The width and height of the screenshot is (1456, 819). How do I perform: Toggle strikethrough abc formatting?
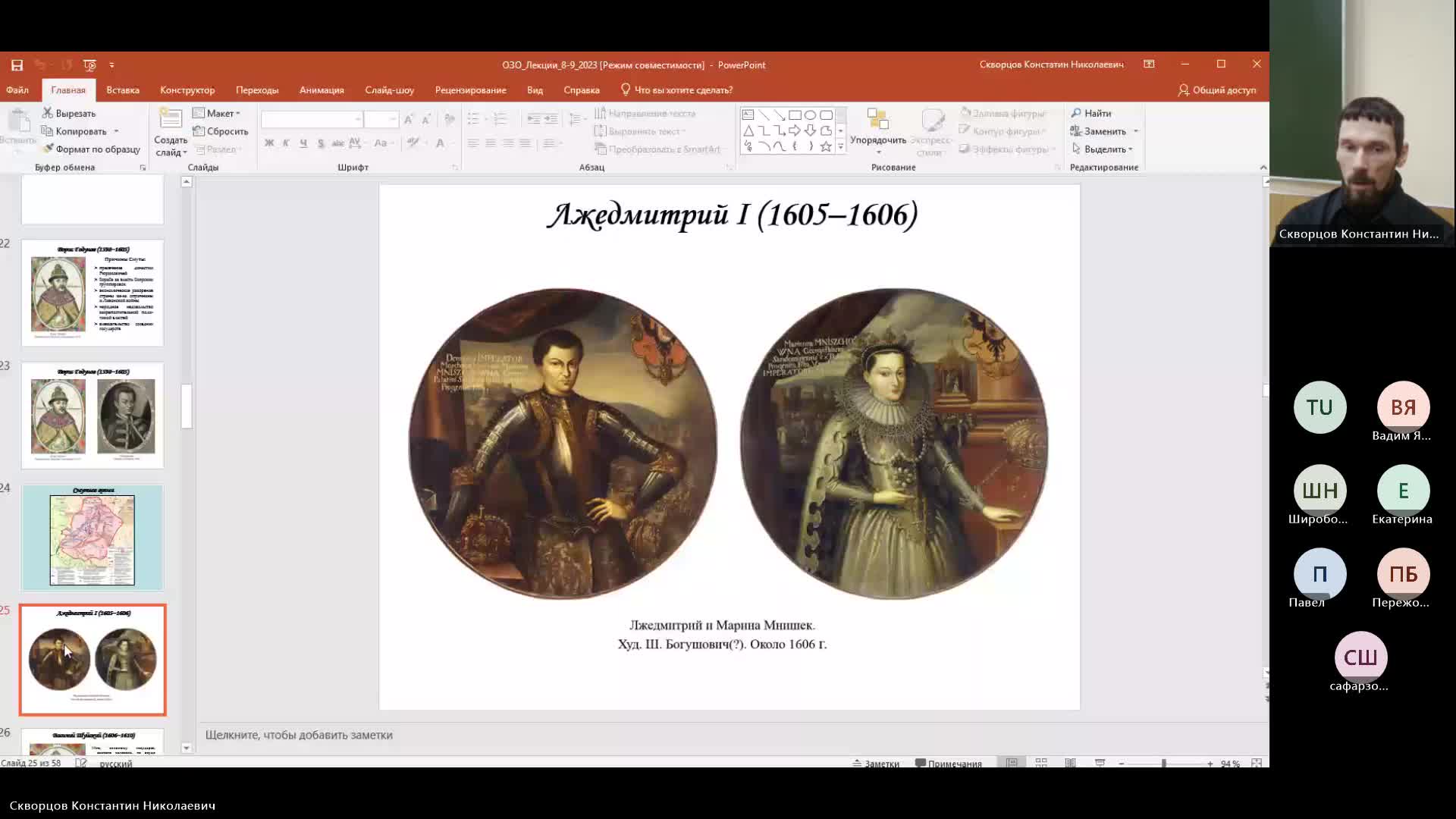(337, 143)
